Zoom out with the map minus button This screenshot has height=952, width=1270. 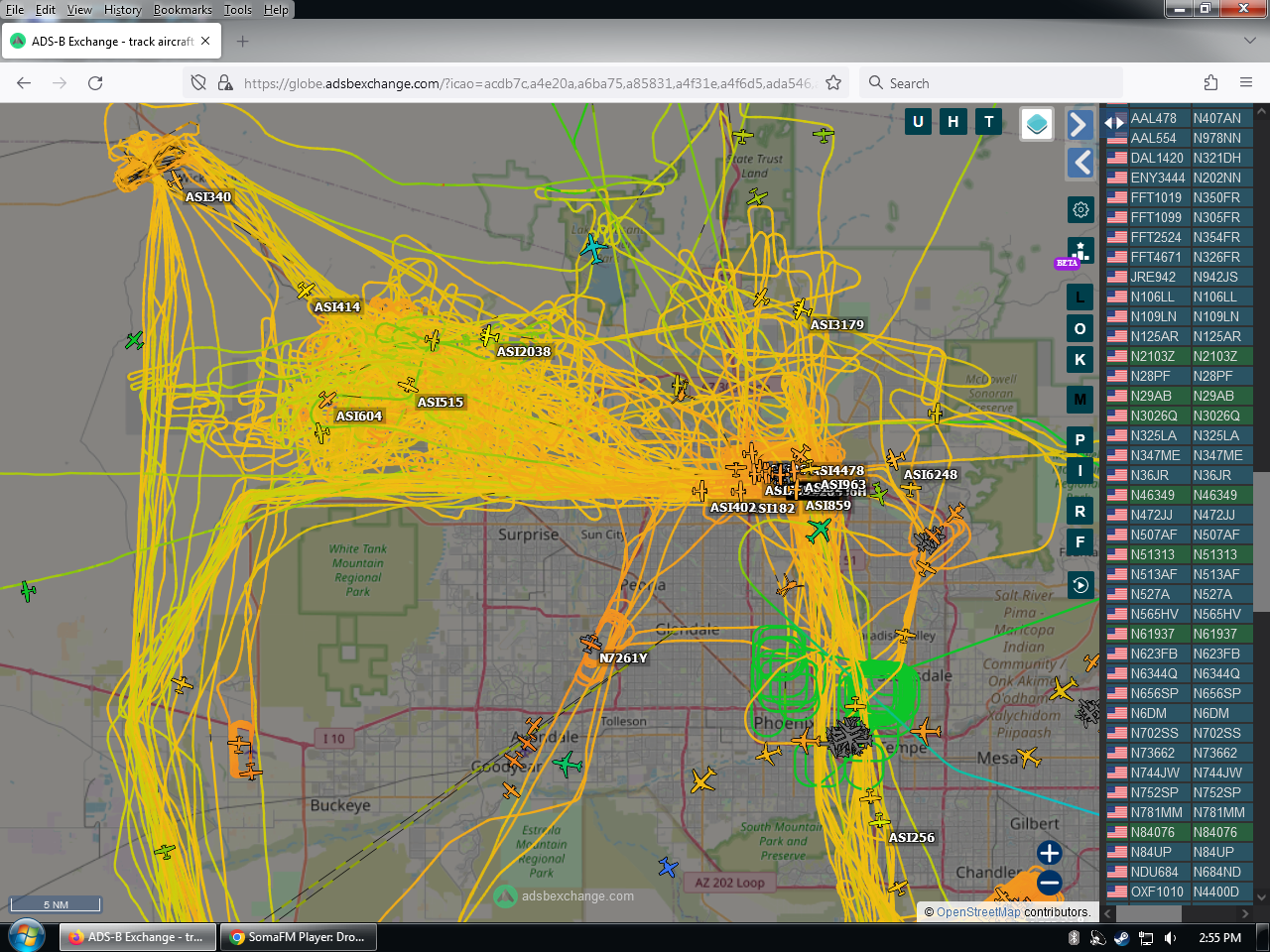point(1049,882)
